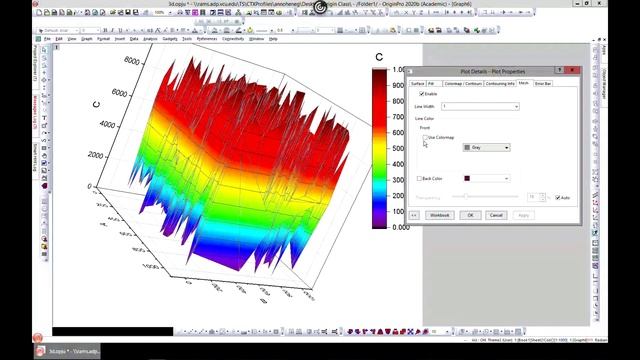Click the Transparency slider handle
The image size is (640, 360).
(465, 197)
